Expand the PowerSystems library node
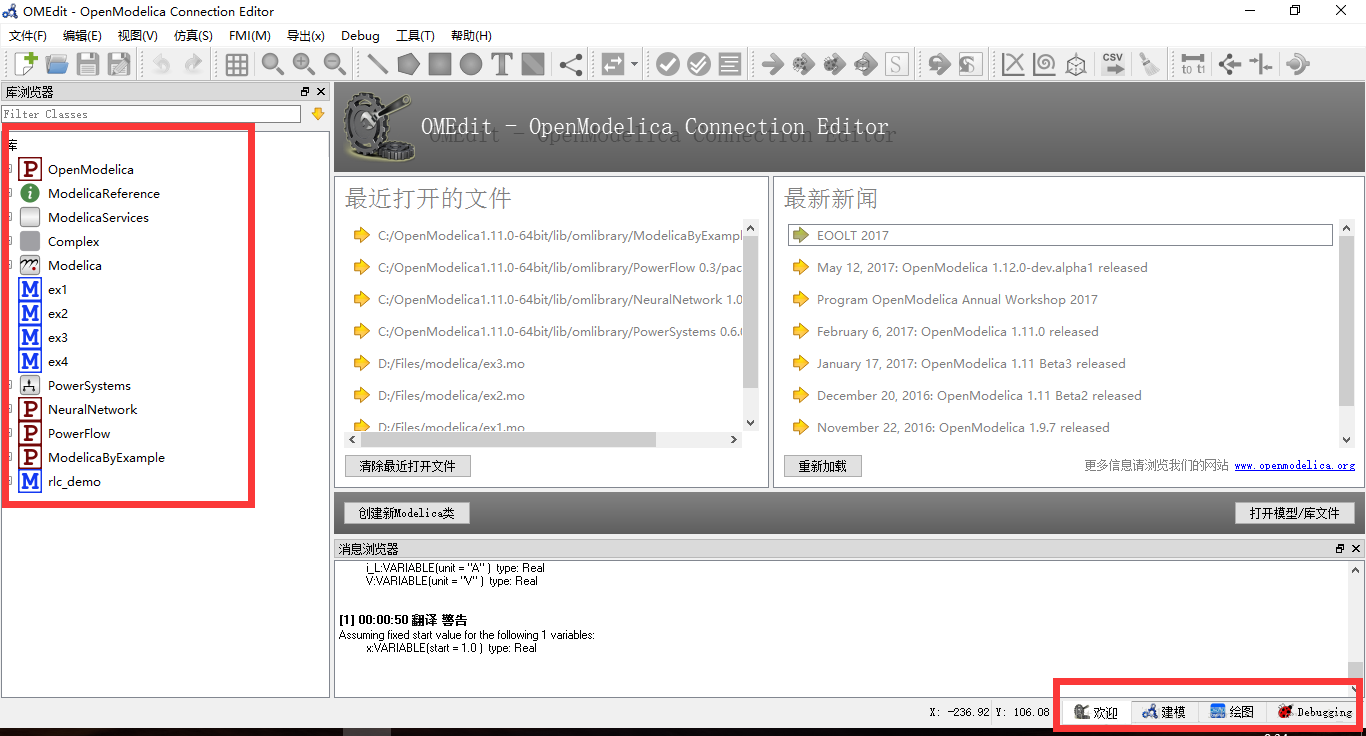Viewport: 1366px width, 736px height. (10, 385)
